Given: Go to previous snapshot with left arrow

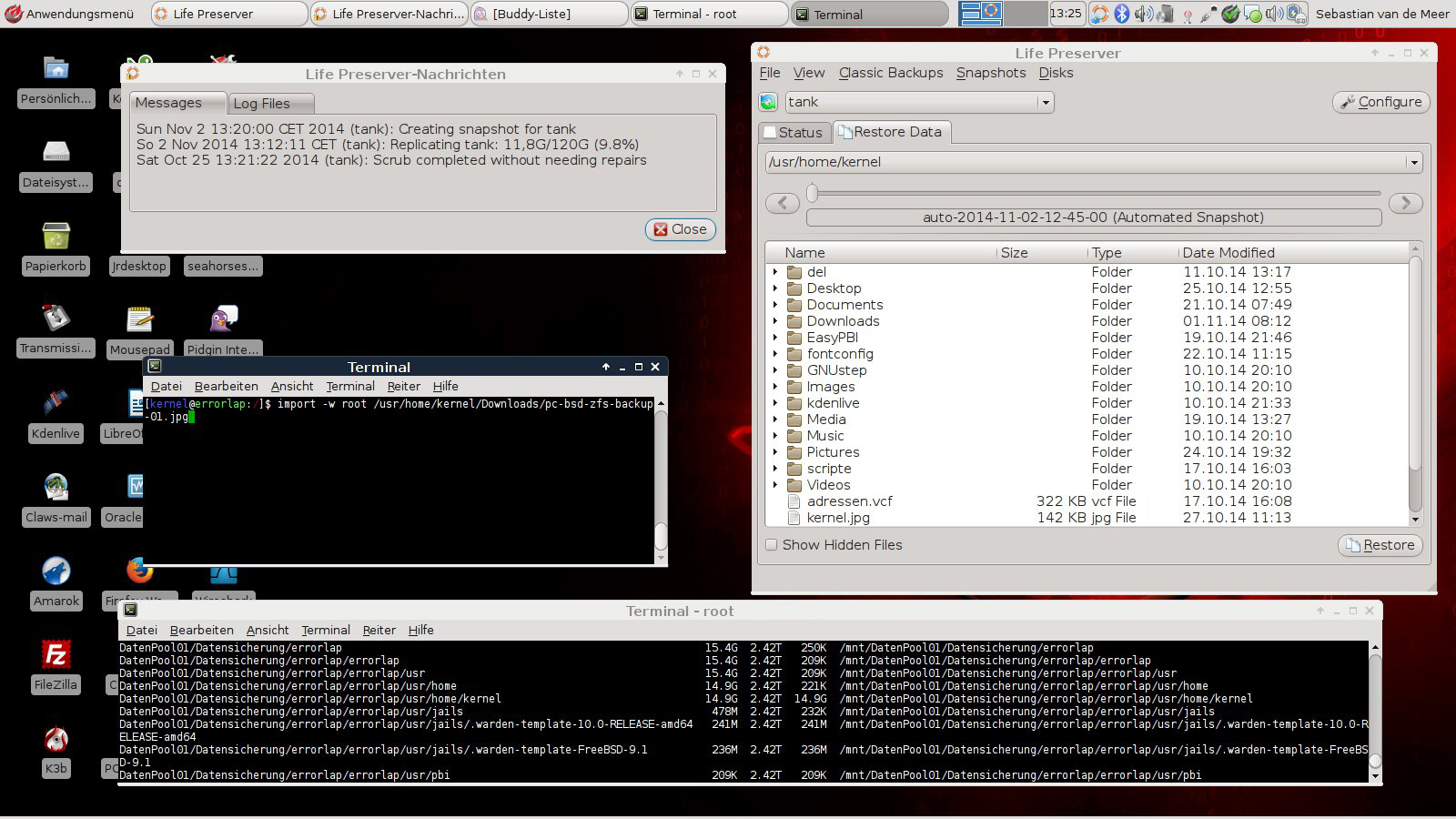Looking at the screenshot, I should [x=783, y=203].
